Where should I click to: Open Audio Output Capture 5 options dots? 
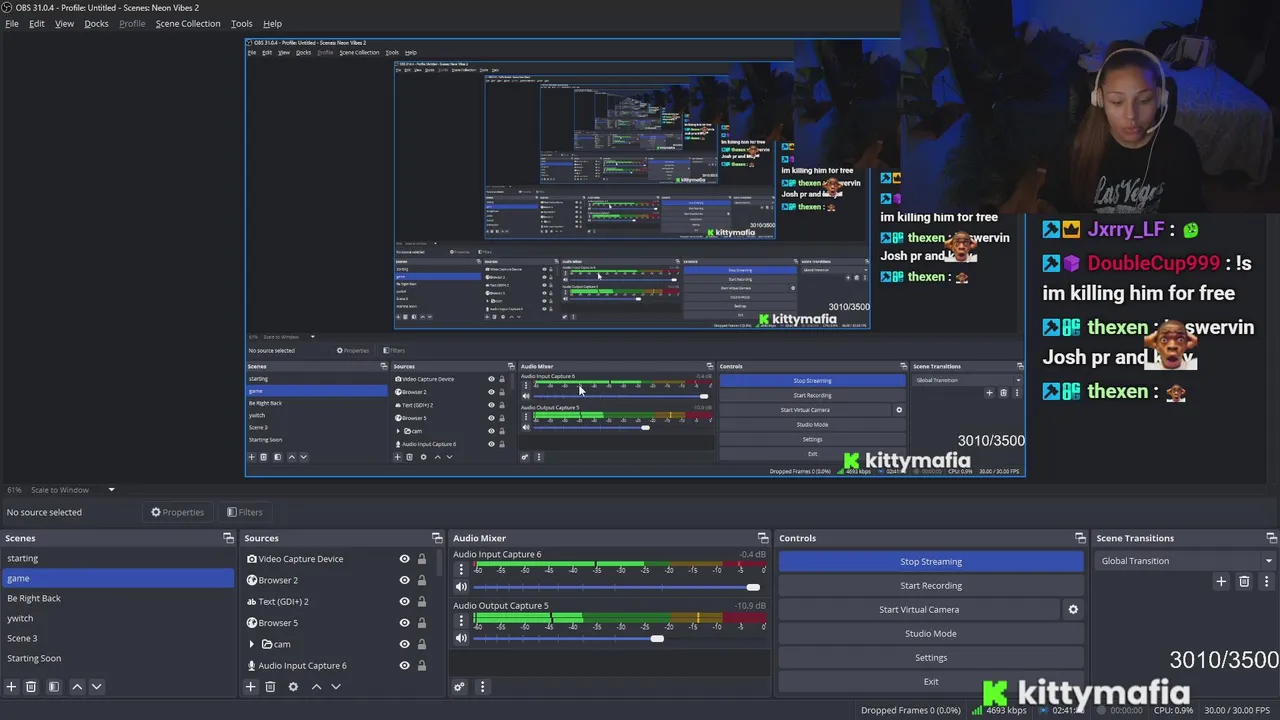tap(461, 620)
